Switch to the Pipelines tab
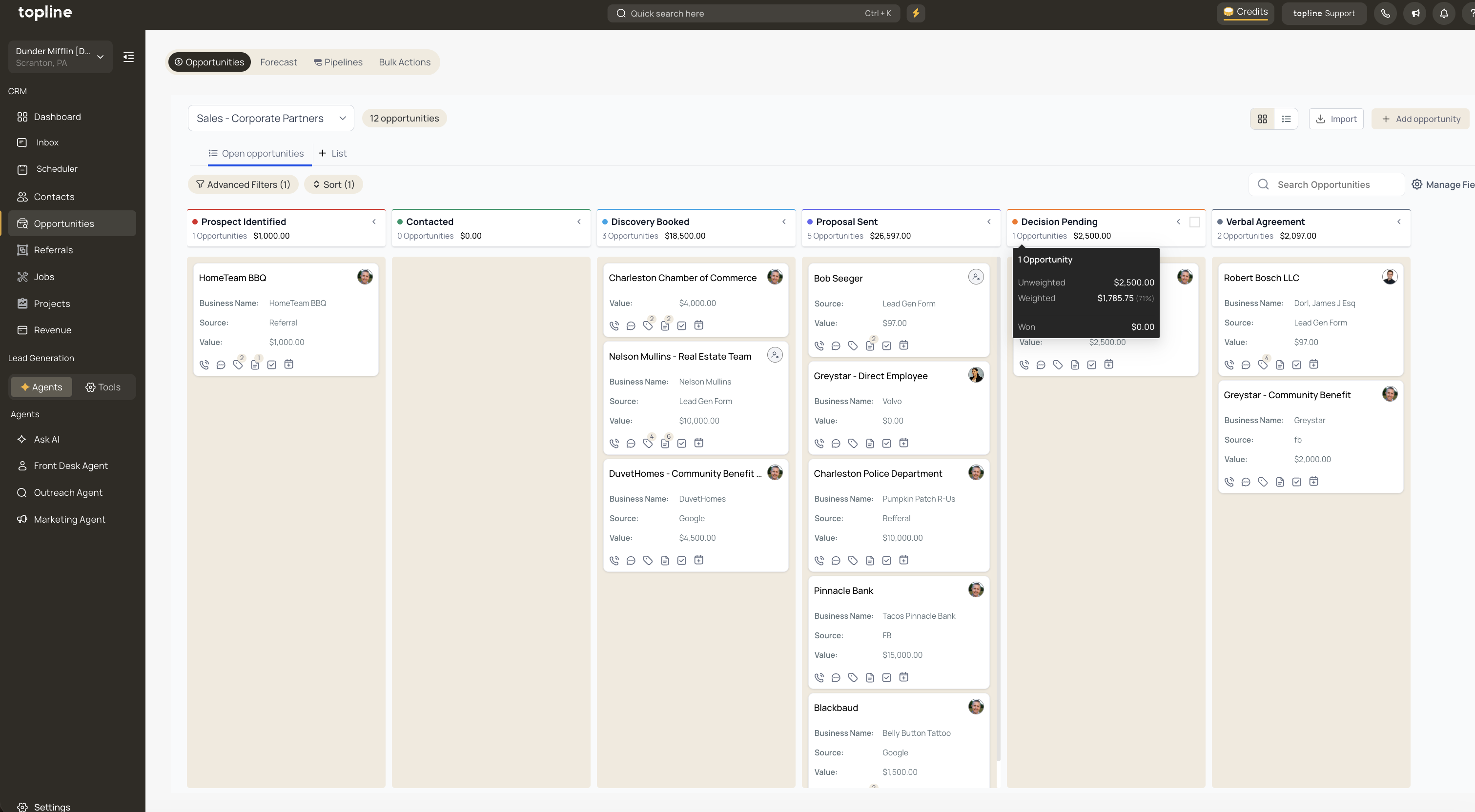 [x=338, y=62]
